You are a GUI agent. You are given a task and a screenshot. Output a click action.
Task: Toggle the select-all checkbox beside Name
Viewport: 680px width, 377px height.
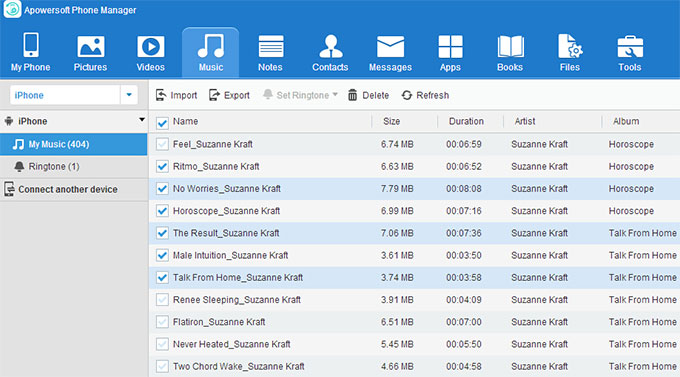[x=162, y=123]
